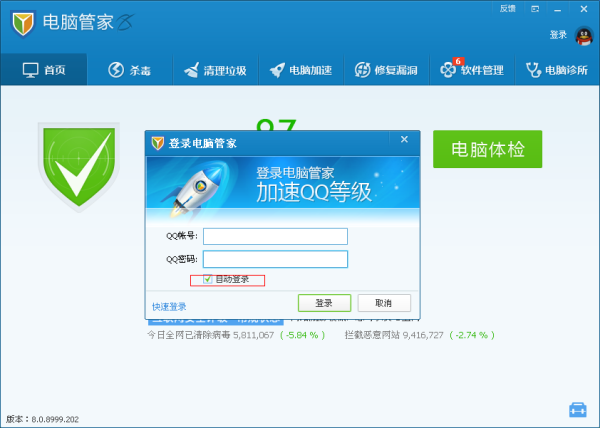Click the rocket banner in login dialog
600x428 pixels.
pyautogui.click(x=283, y=189)
